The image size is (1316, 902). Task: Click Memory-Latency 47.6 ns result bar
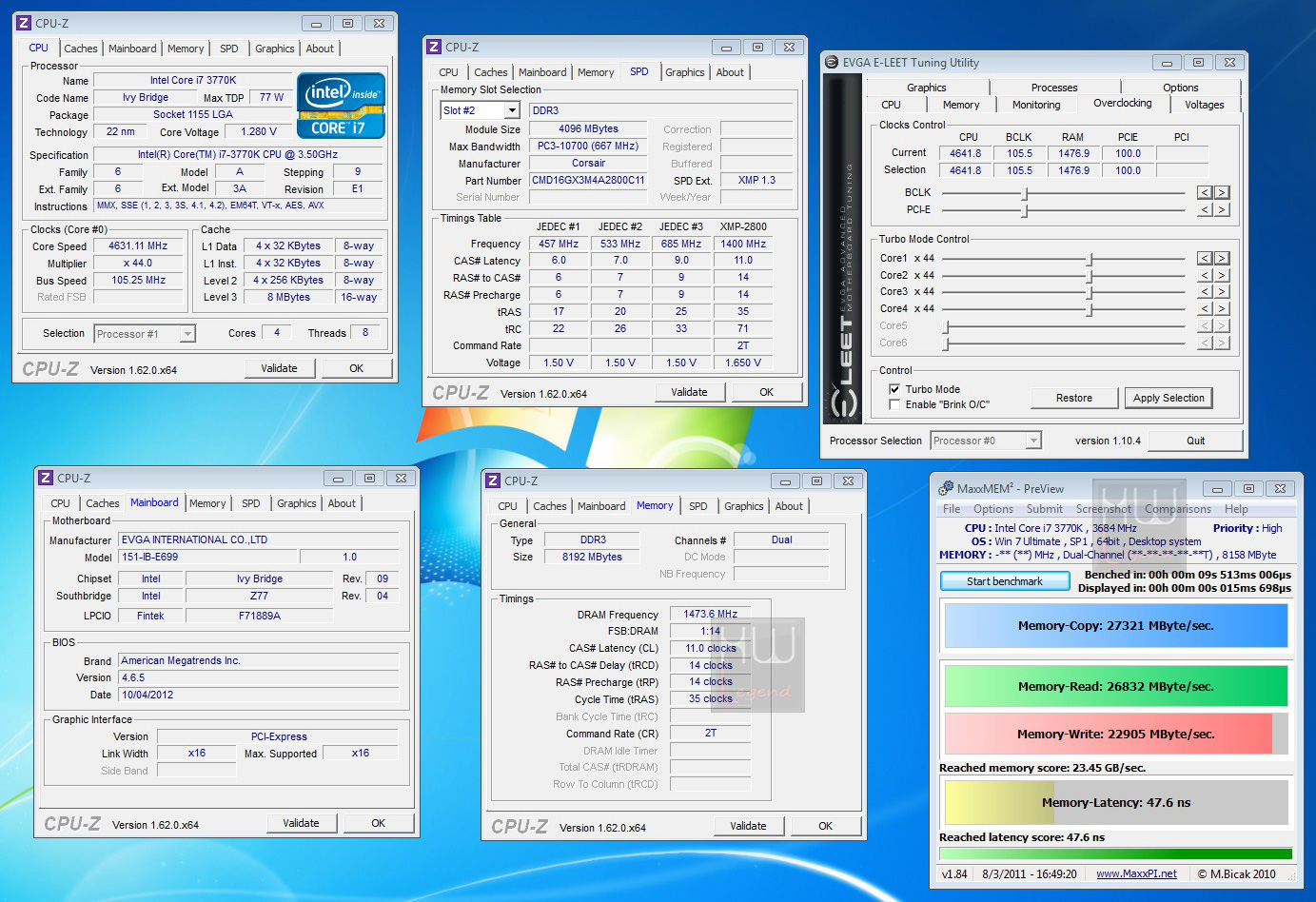[x=1115, y=802]
